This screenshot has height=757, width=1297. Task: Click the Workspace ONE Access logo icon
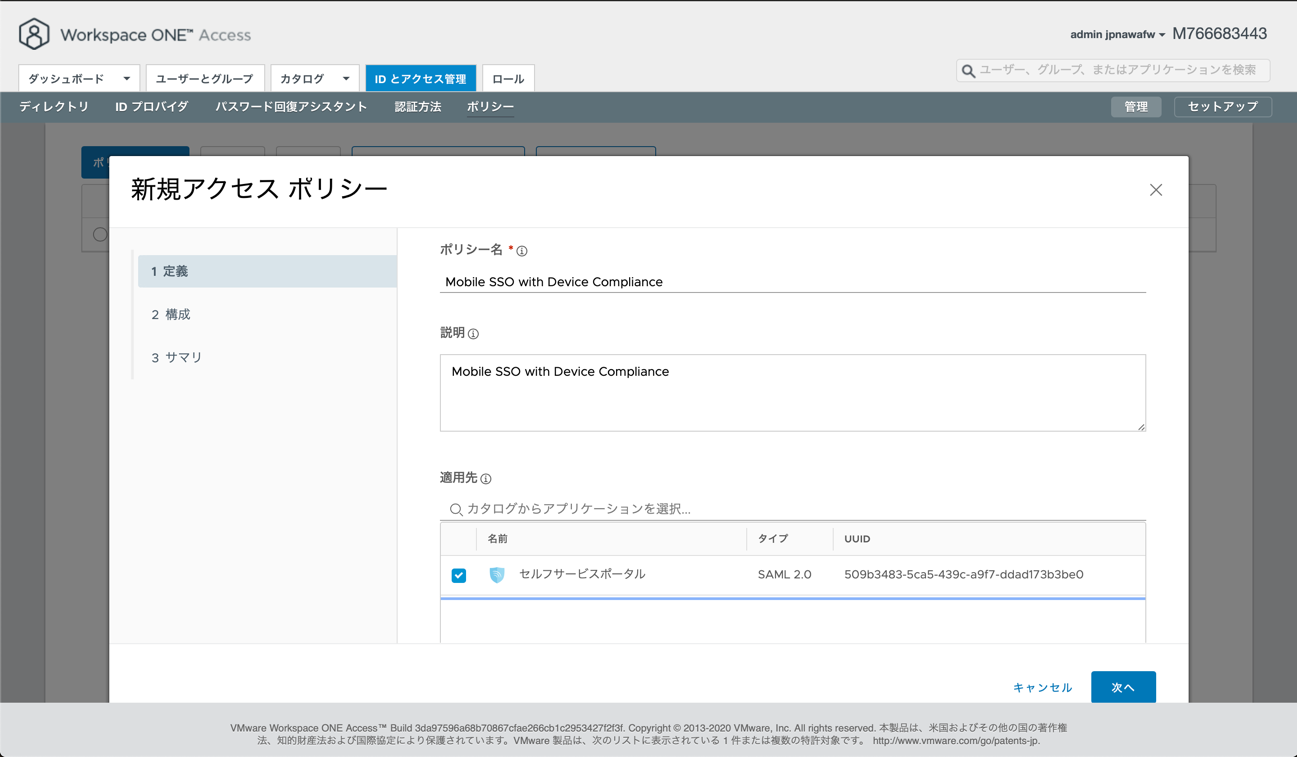pyautogui.click(x=34, y=34)
